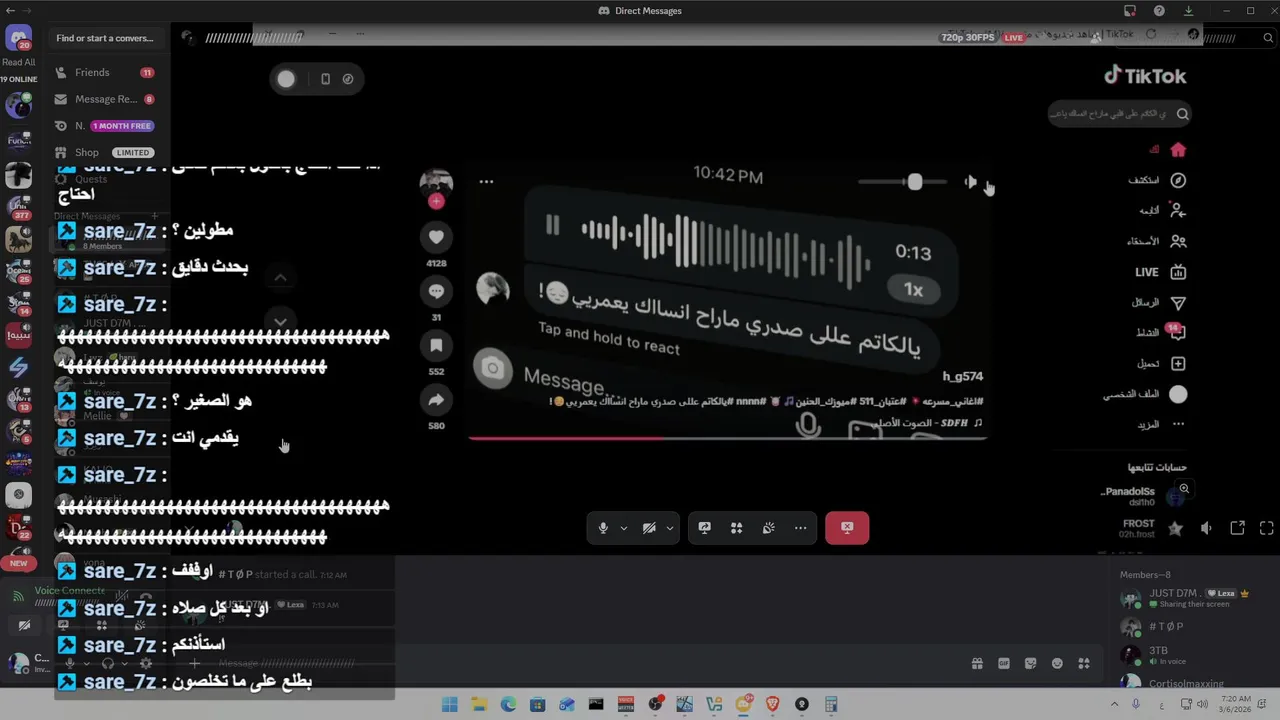Open the soundboard icon in call bar
The width and height of the screenshot is (1280, 720).
pos(769,528)
